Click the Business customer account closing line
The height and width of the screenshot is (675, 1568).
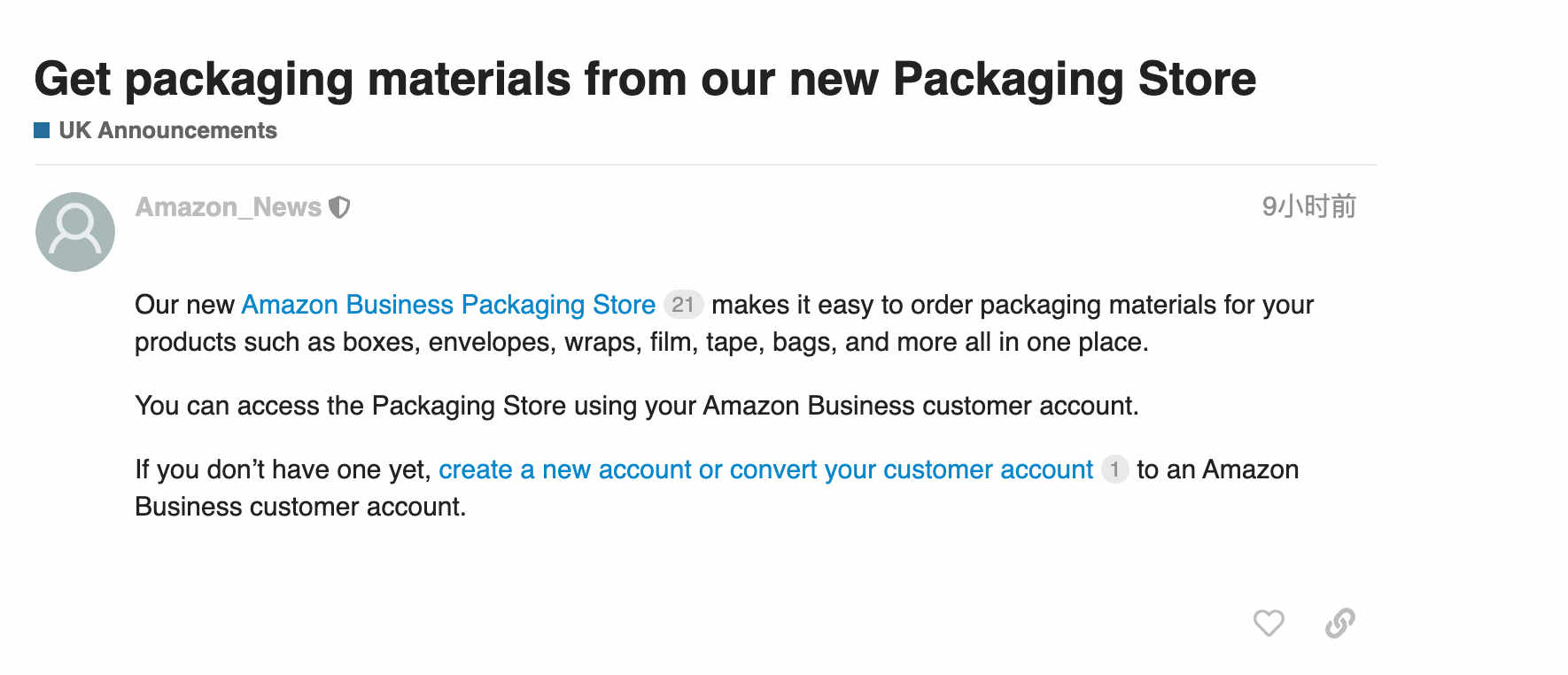tap(300, 507)
